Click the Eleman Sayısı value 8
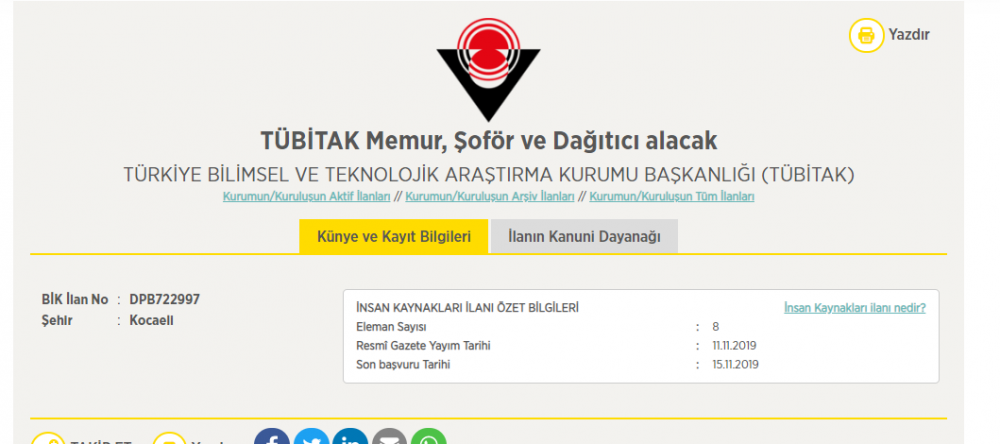The width and height of the screenshot is (1000, 444). (716, 327)
